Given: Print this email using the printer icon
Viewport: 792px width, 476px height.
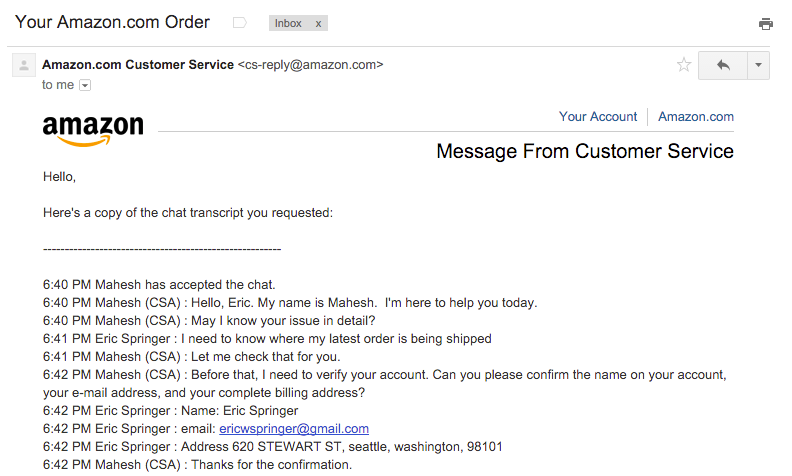Looking at the screenshot, I should [x=766, y=24].
